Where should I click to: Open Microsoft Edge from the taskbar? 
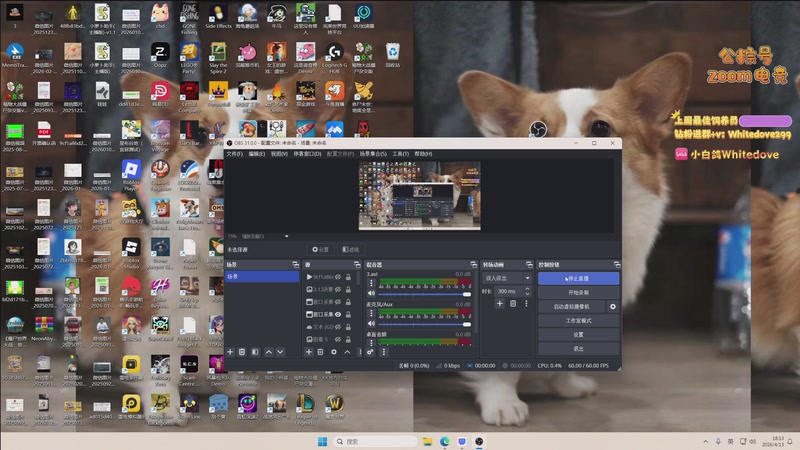[445, 441]
